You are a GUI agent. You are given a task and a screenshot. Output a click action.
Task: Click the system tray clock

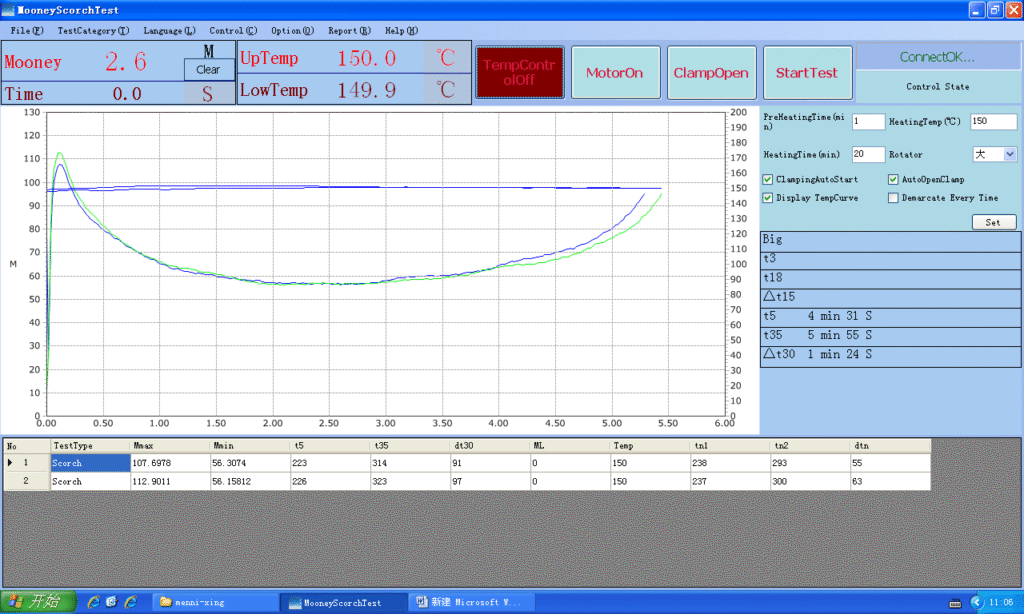(x=999, y=602)
